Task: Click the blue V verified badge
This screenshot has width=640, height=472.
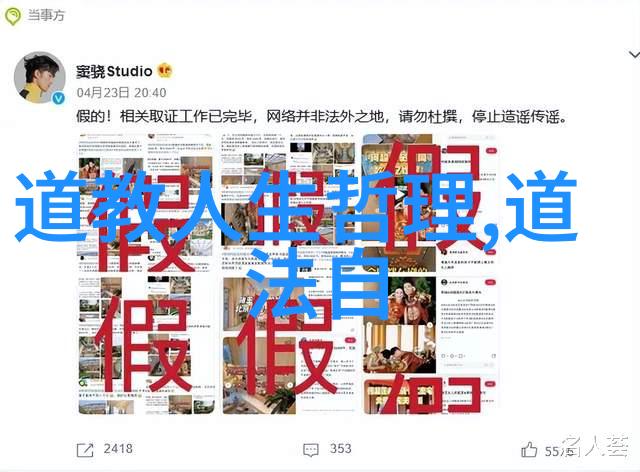Action: [x=59, y=98]
